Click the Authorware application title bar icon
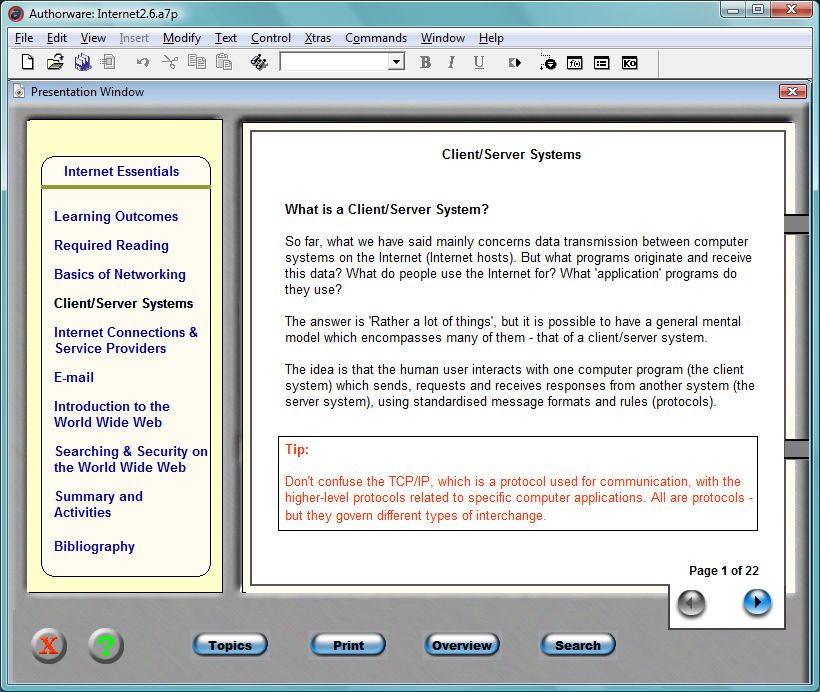 pos(16,14)
